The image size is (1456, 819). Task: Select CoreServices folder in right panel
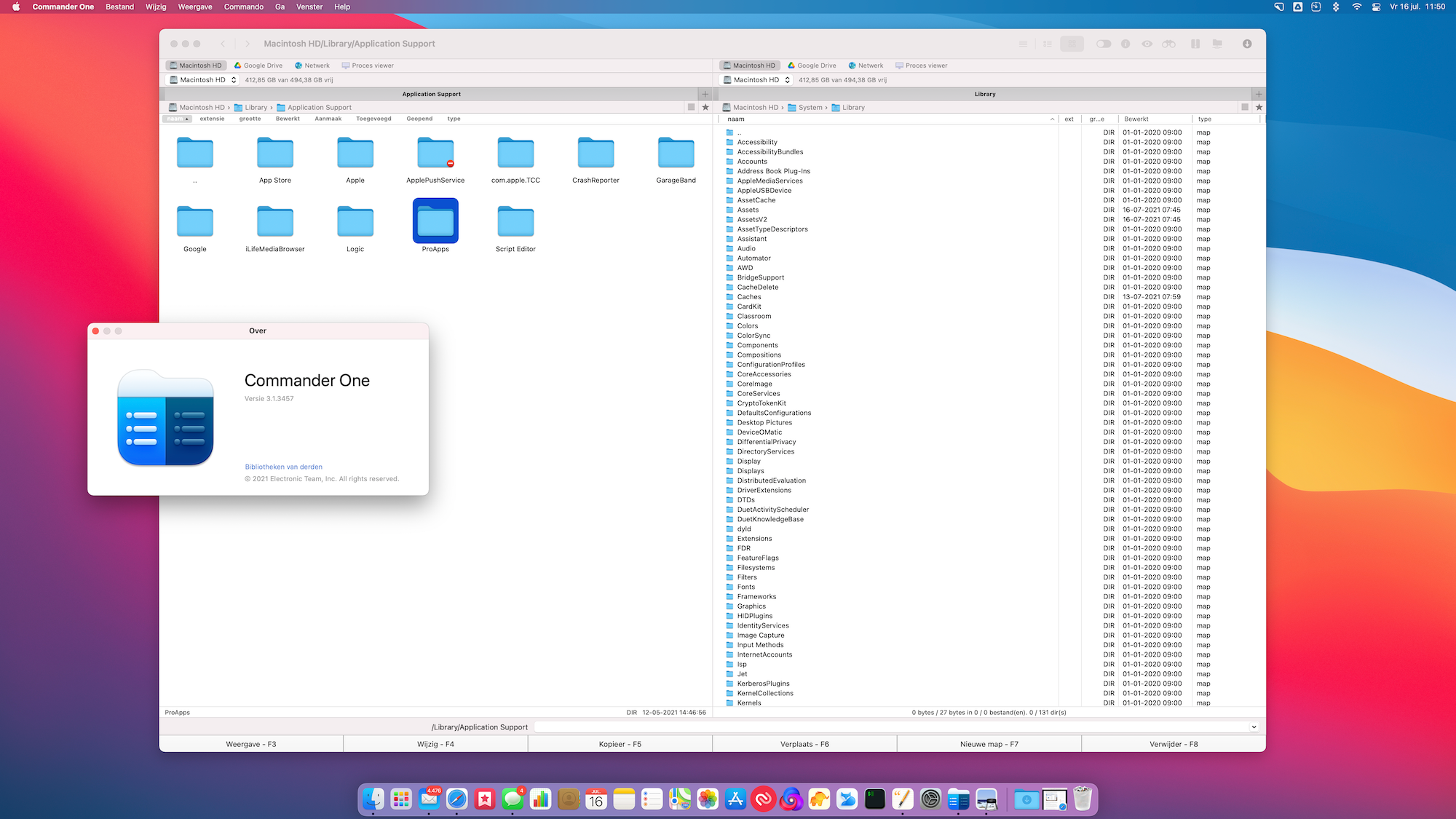tap(759, 393)
